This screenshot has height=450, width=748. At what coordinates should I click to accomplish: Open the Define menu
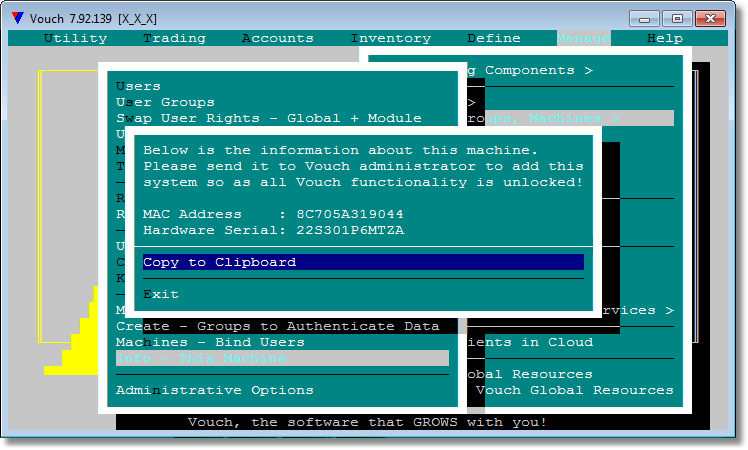(x=494, y=38)
